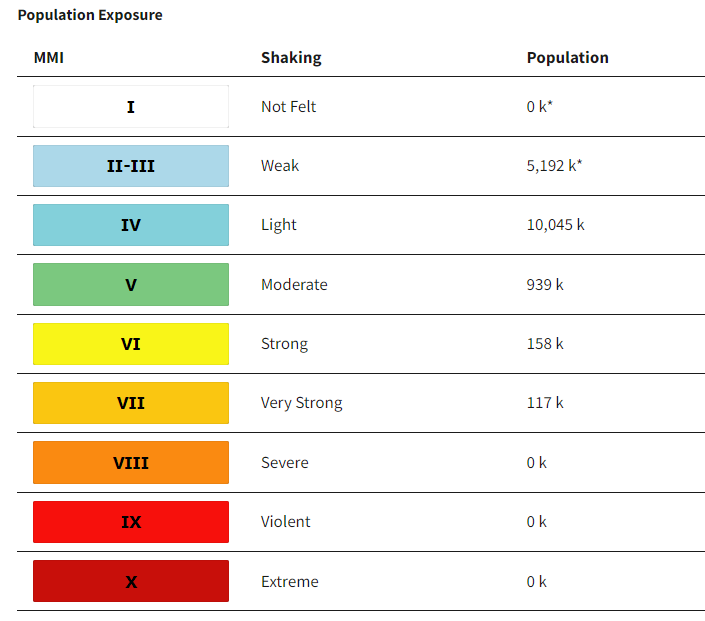Click the Population Exposure heading

(x=90, y=15)
